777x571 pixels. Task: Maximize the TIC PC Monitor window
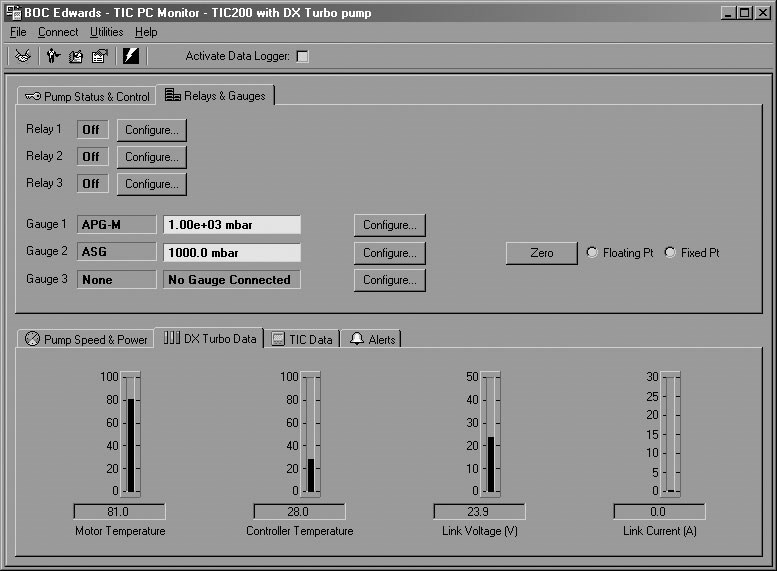744,13
